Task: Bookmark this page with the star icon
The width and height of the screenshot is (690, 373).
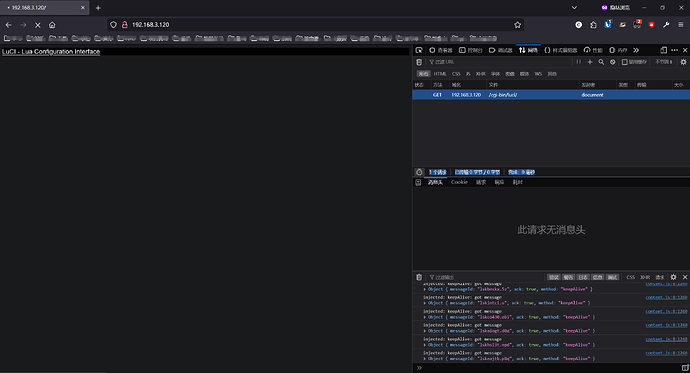Action: click(x=518, y=25)
